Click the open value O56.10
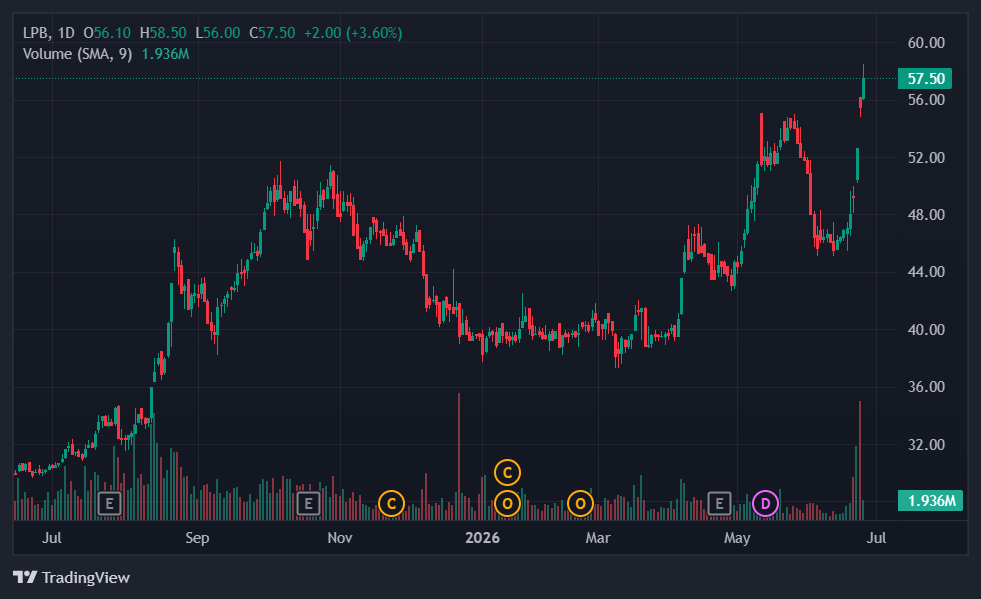Screen dimensions: 981x599 107,33
